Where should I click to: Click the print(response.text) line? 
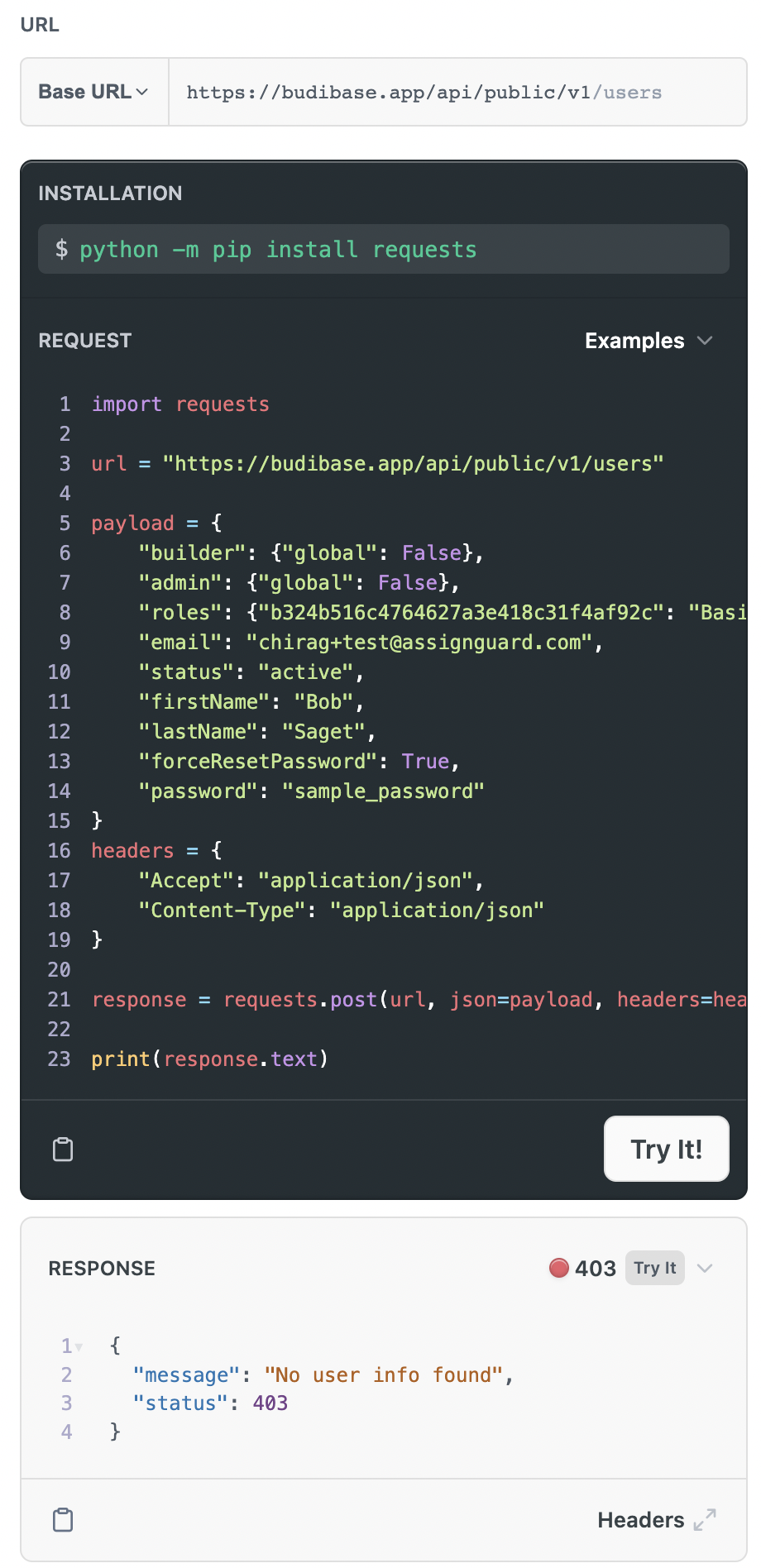[x=210, y=1059]
